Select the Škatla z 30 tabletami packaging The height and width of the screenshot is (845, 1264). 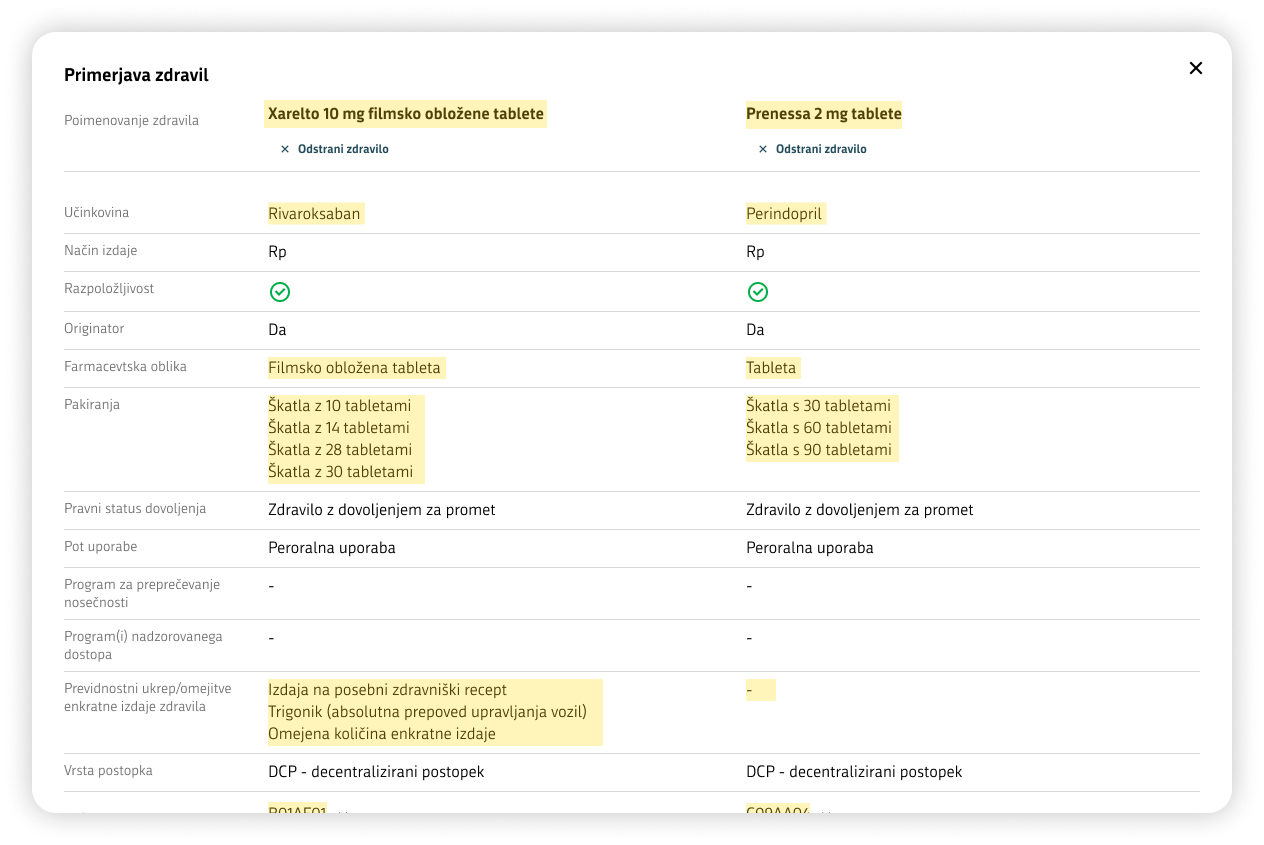click(341, 472)
